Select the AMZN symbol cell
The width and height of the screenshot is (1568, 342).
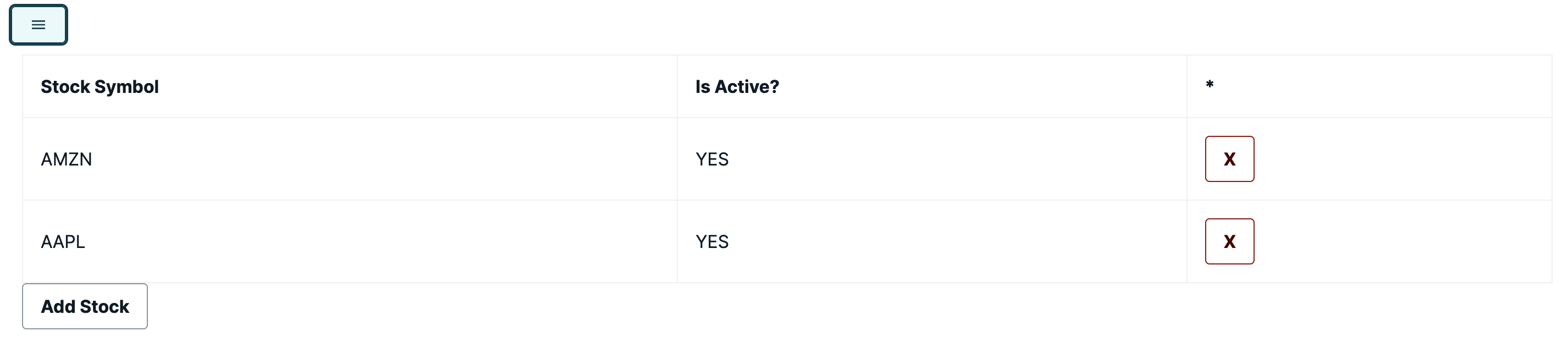67,159
